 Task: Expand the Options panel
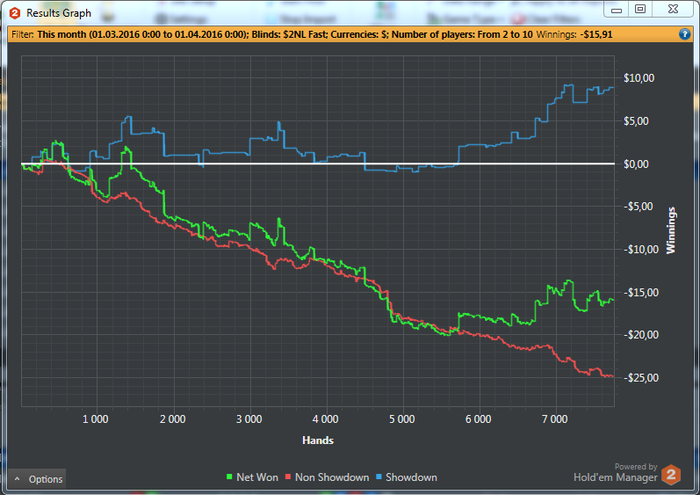coord(37,479)
